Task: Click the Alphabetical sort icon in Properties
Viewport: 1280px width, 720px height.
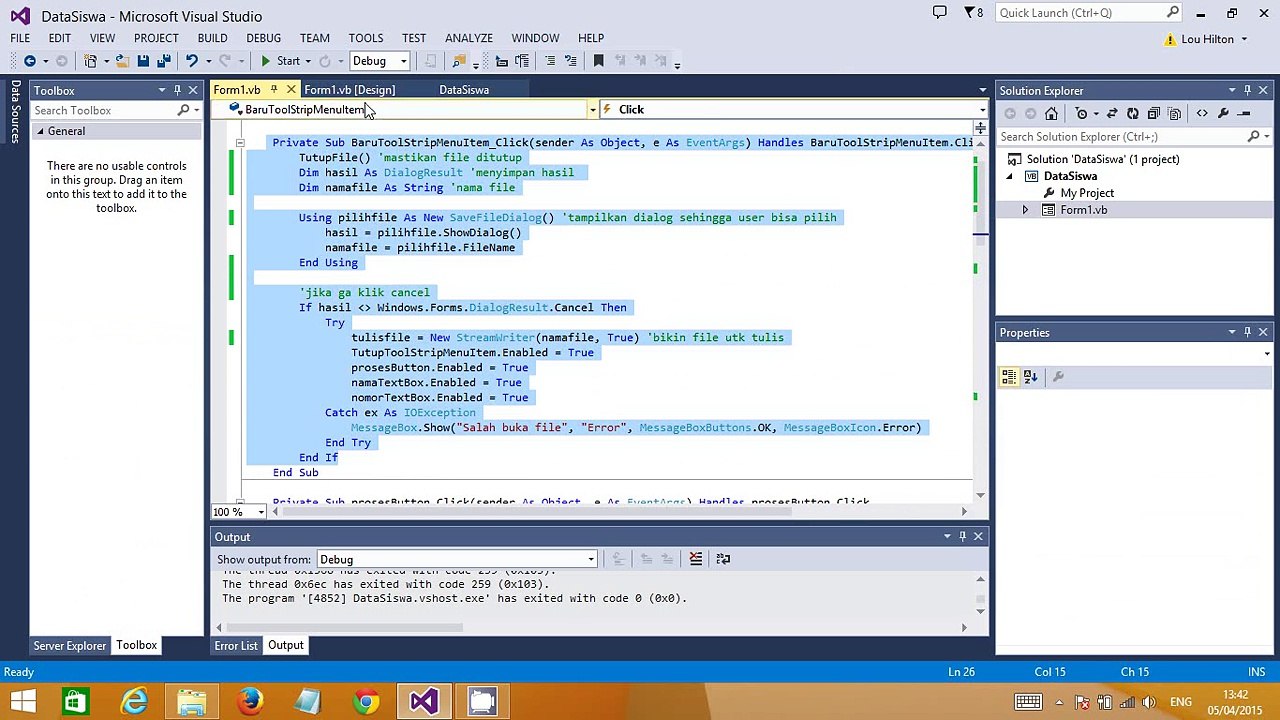Action: point(1030,377)
